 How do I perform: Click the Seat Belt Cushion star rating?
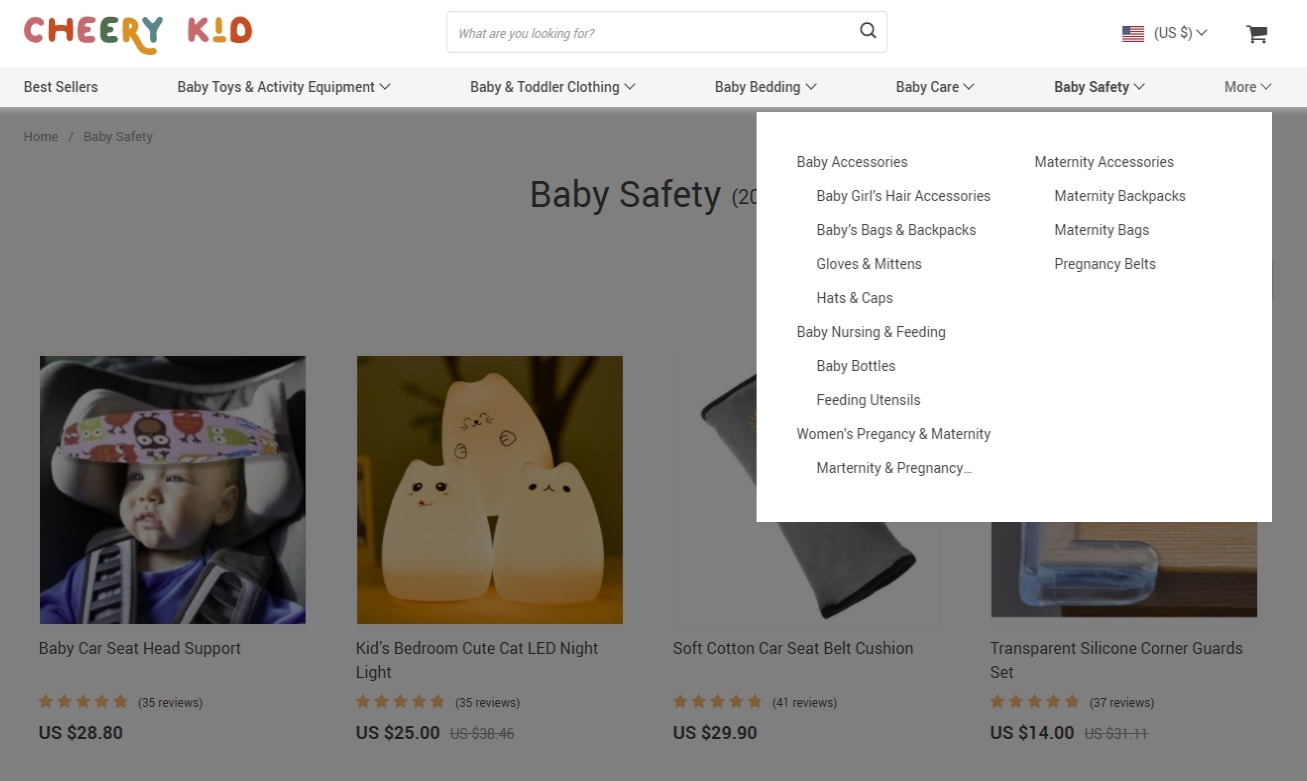[x=717, y=702]
